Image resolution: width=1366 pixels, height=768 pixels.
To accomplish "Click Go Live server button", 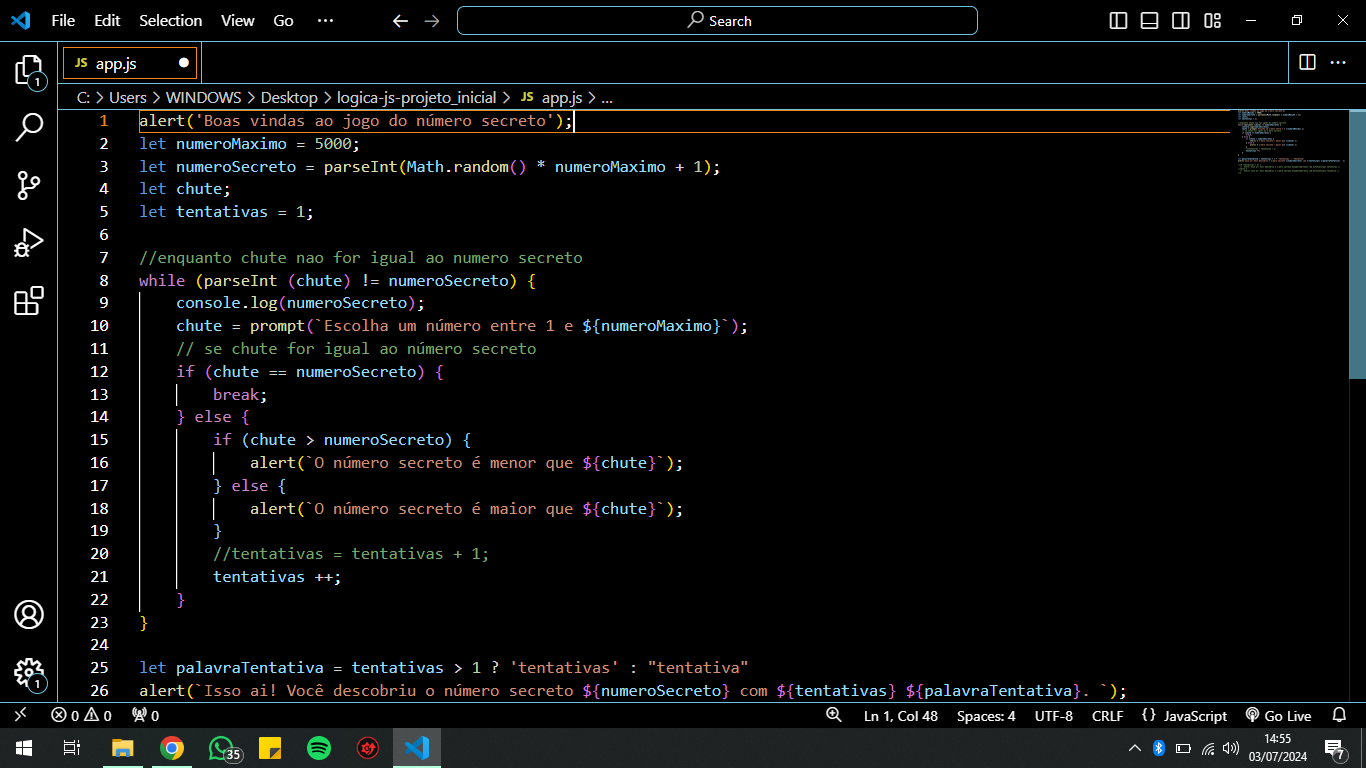I will click(x=1279, y=716).
